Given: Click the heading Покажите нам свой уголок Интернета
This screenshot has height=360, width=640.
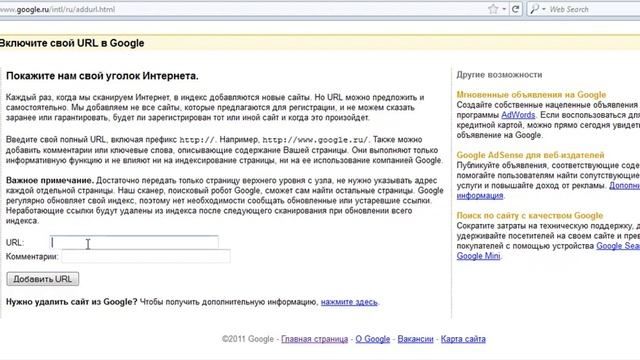Looking at the screenshot, I should click(102, 76).
